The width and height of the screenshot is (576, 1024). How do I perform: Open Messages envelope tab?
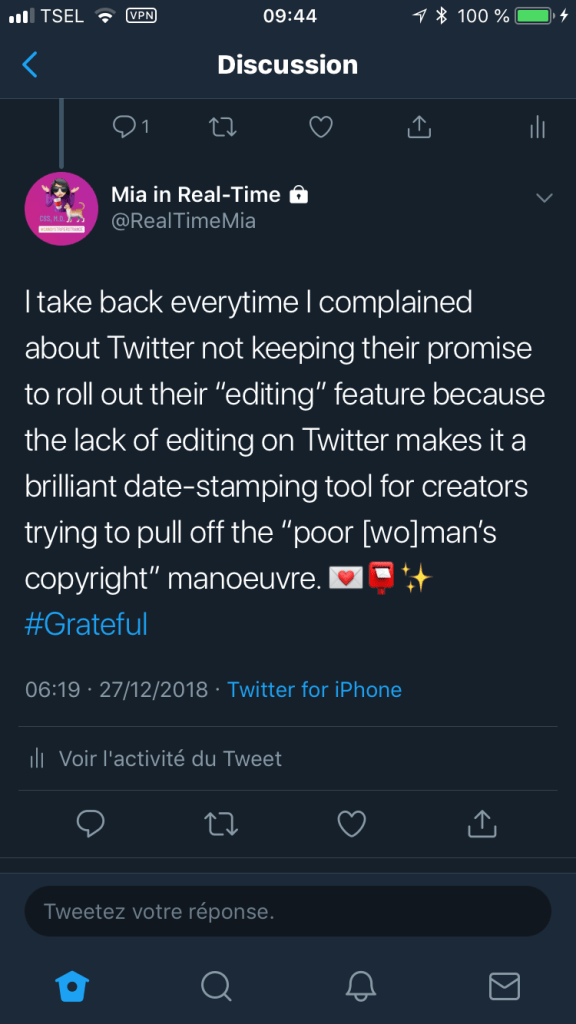click(x=504, y=986)
